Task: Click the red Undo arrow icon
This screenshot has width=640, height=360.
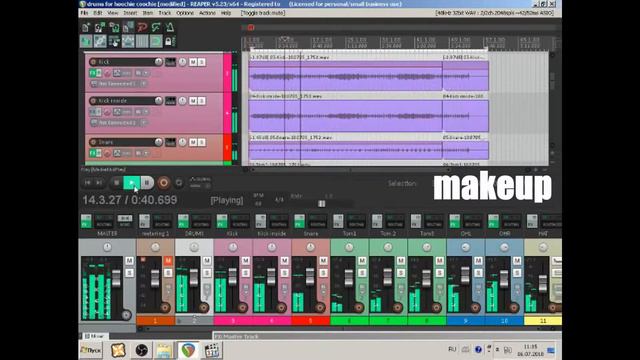Action: point(142,27)
